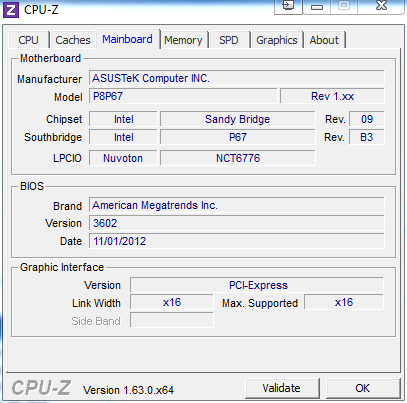
Task: Select the Manufacturer field ASUSTeK Computer INC.
Action: (x=237, y=78)
